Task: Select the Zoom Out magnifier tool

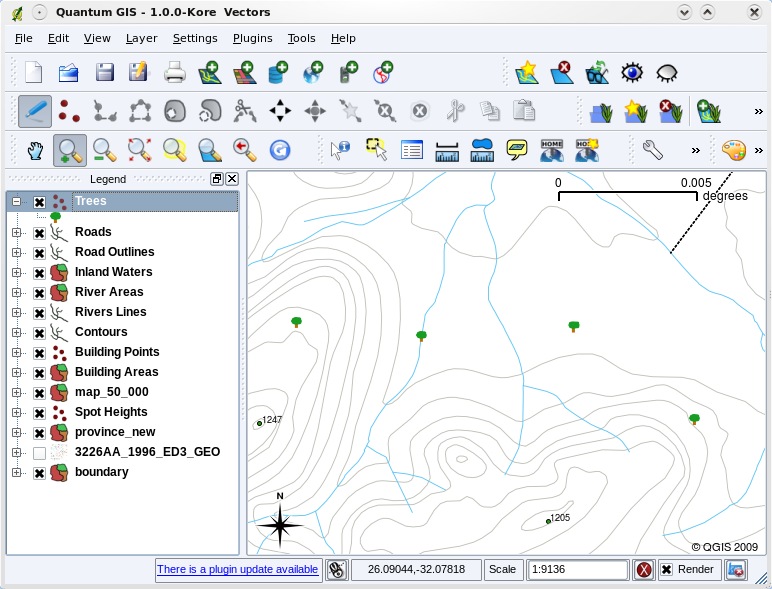Action: 104,150
